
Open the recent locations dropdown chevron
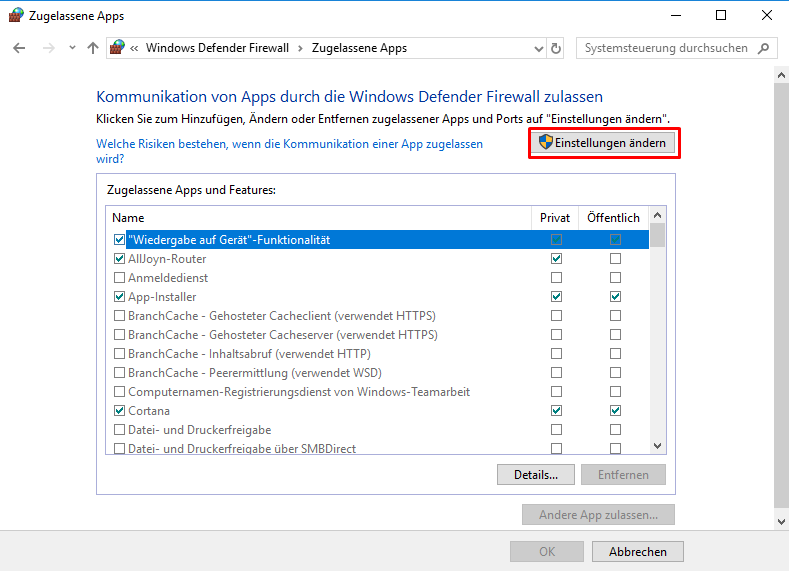(x=72, y=48)
